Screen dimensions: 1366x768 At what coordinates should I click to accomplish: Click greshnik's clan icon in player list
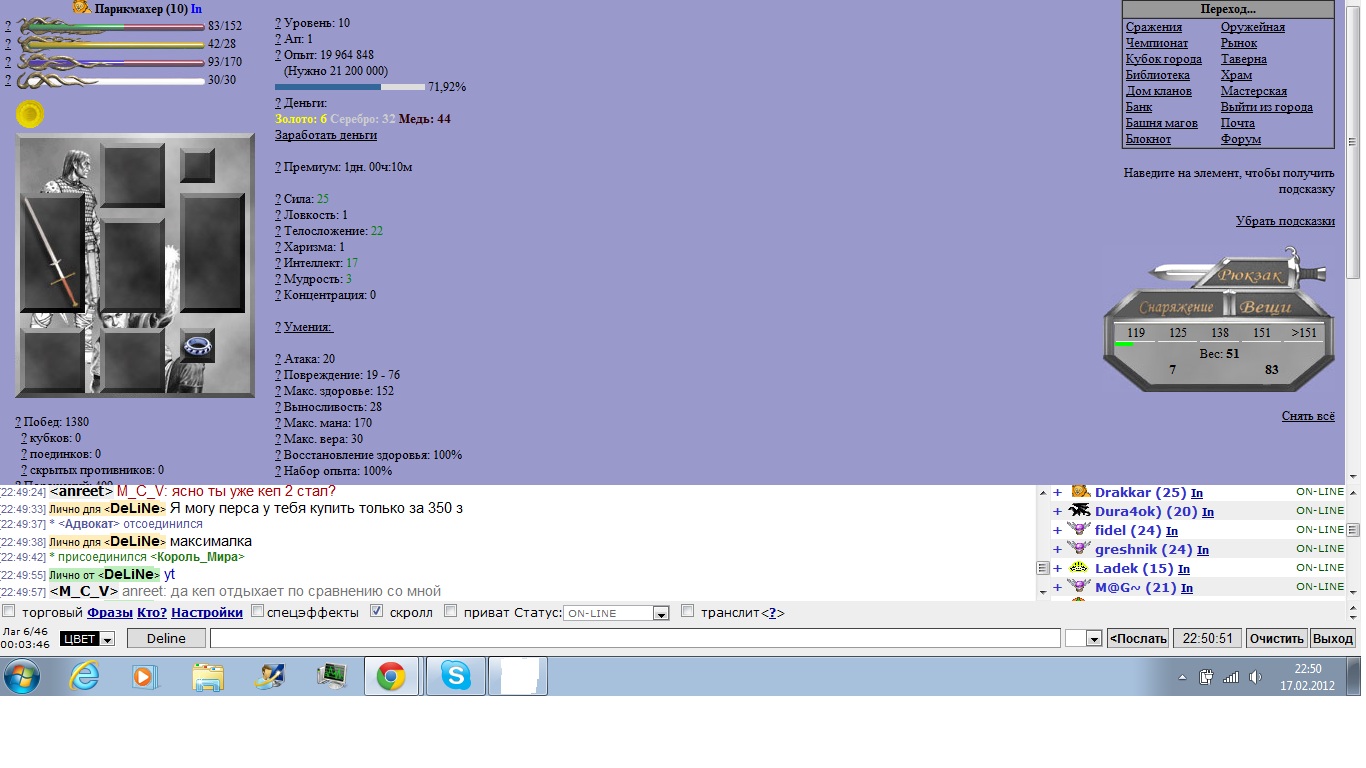pyautogui.click(x=1079, y=549)
